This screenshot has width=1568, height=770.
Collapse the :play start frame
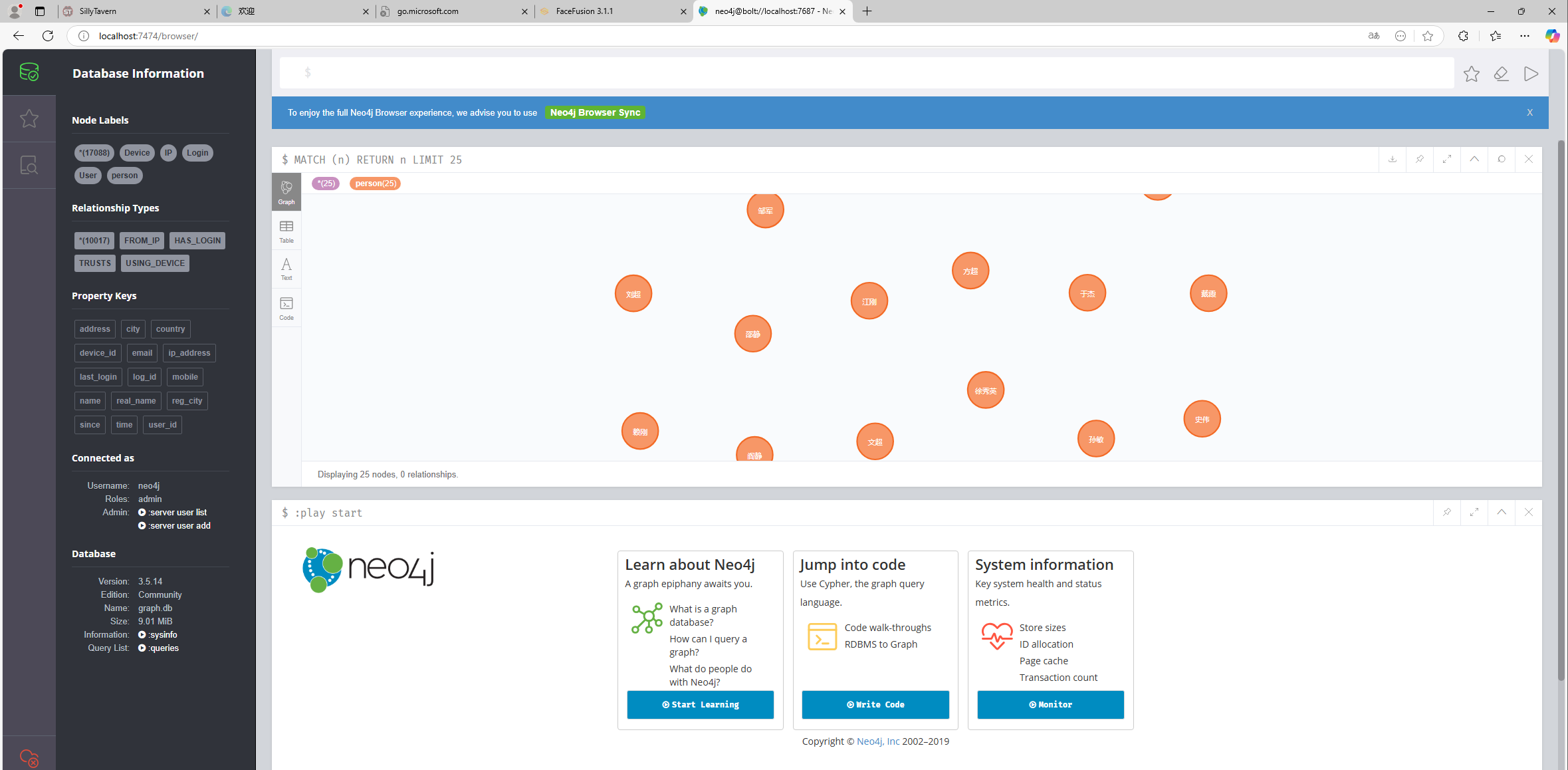point(1502,513)
